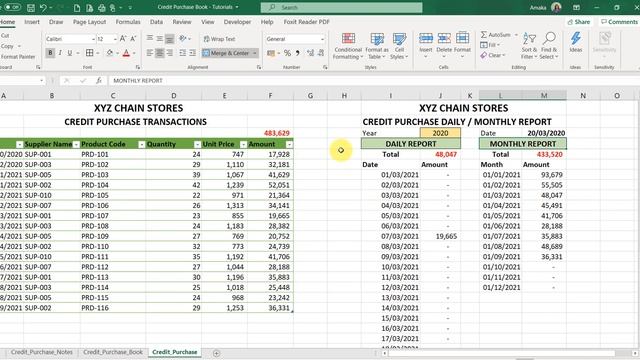Open the font size dropdown
This screenshot has height=360, width=640.
pos(115,39)
